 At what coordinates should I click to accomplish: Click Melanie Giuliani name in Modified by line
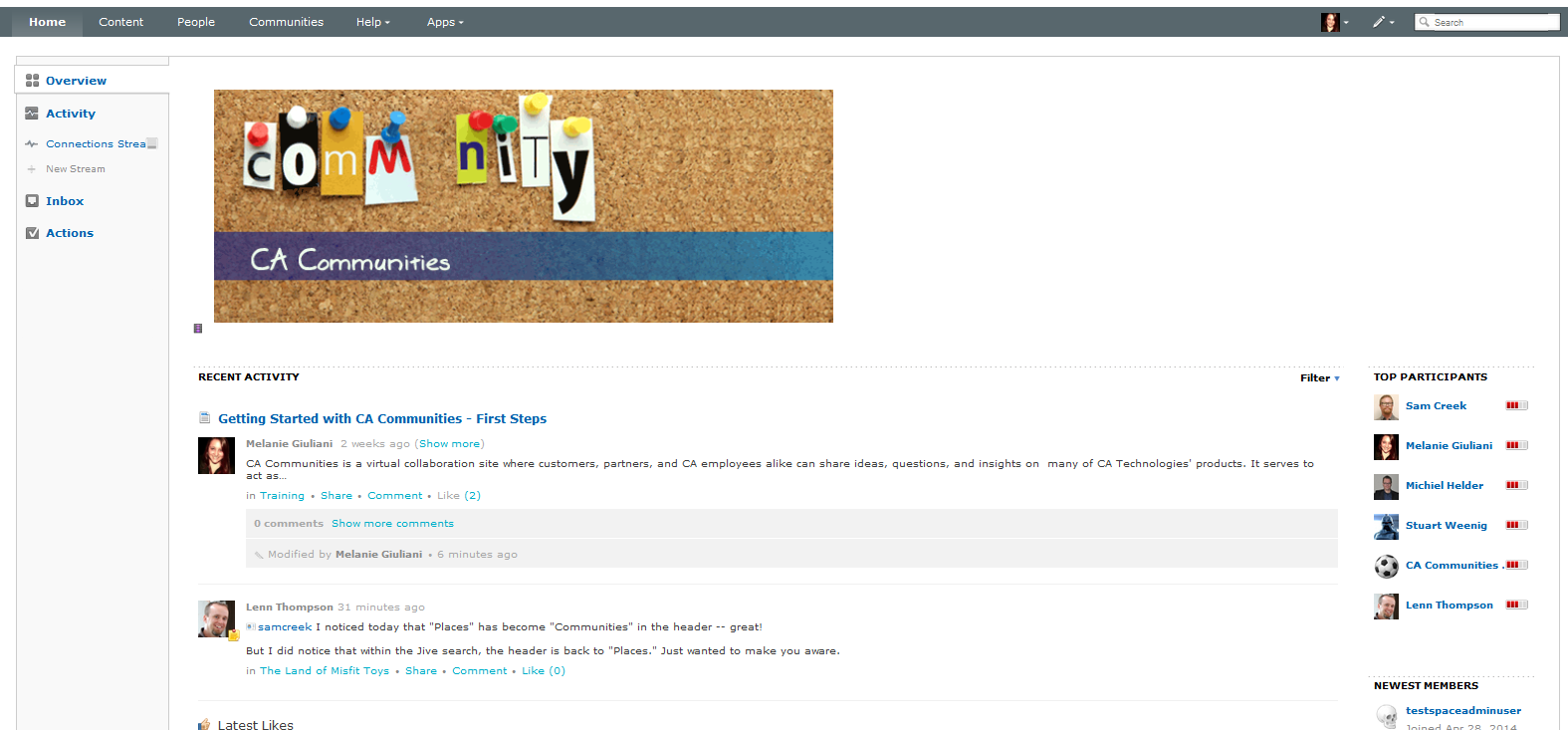click(x=378, y=555)
